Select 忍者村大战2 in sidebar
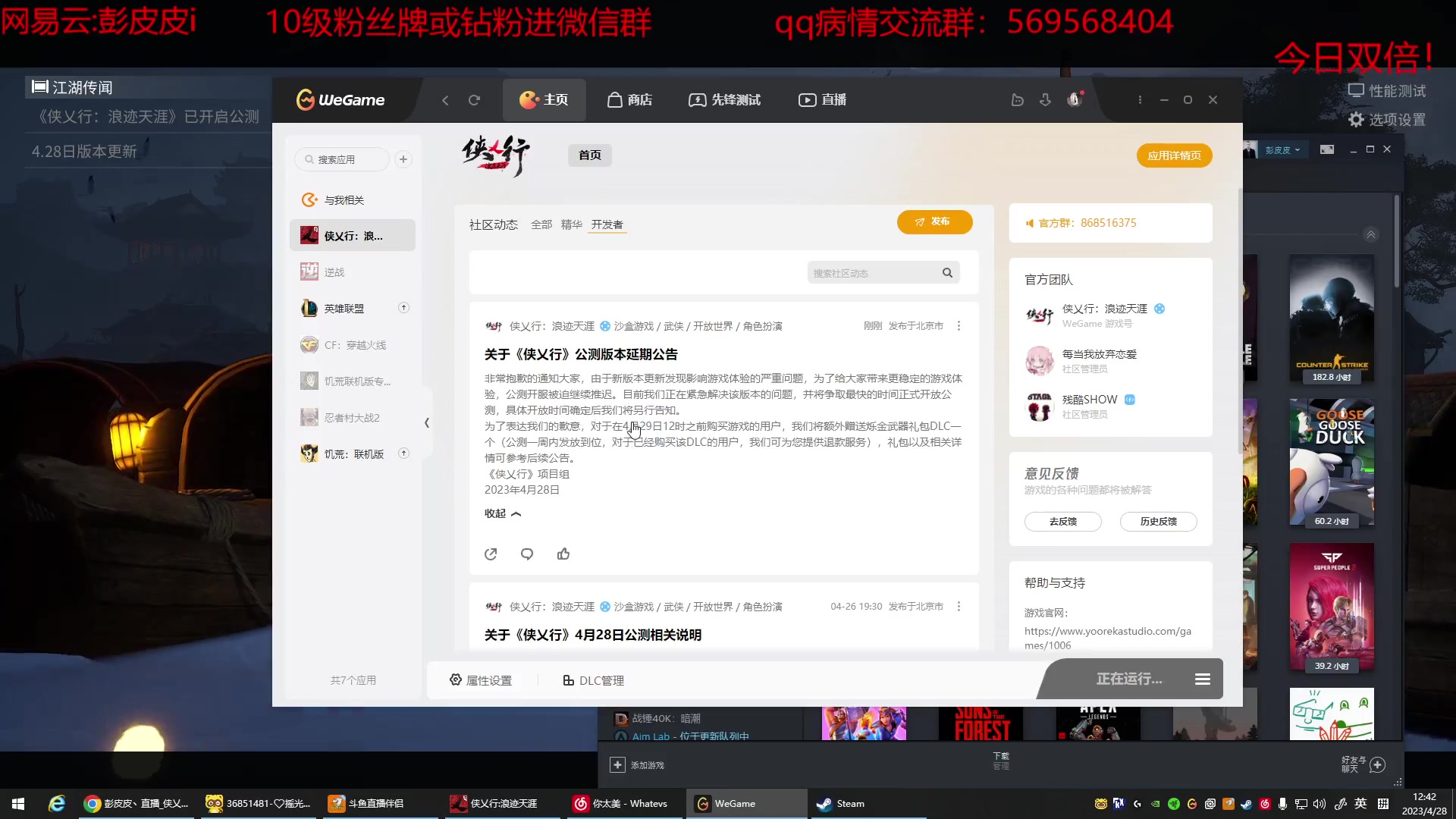1456x819 pixels. tap(353, 418)
